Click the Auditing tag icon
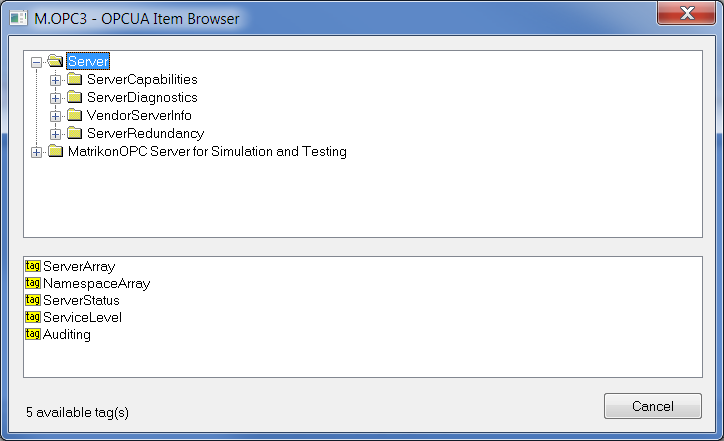 [32, 335]
